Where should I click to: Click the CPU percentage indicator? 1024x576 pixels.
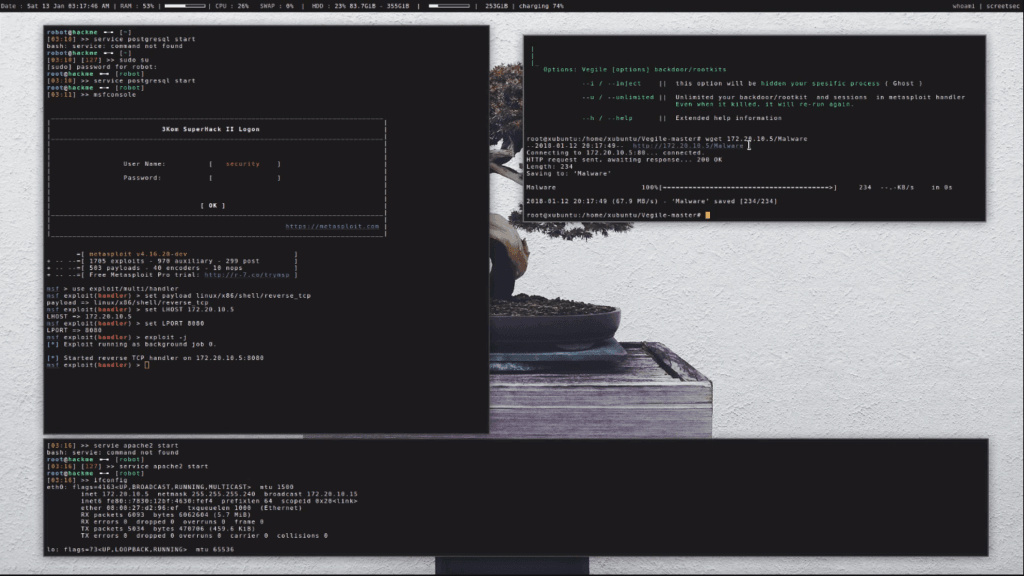tap(232, 6)
